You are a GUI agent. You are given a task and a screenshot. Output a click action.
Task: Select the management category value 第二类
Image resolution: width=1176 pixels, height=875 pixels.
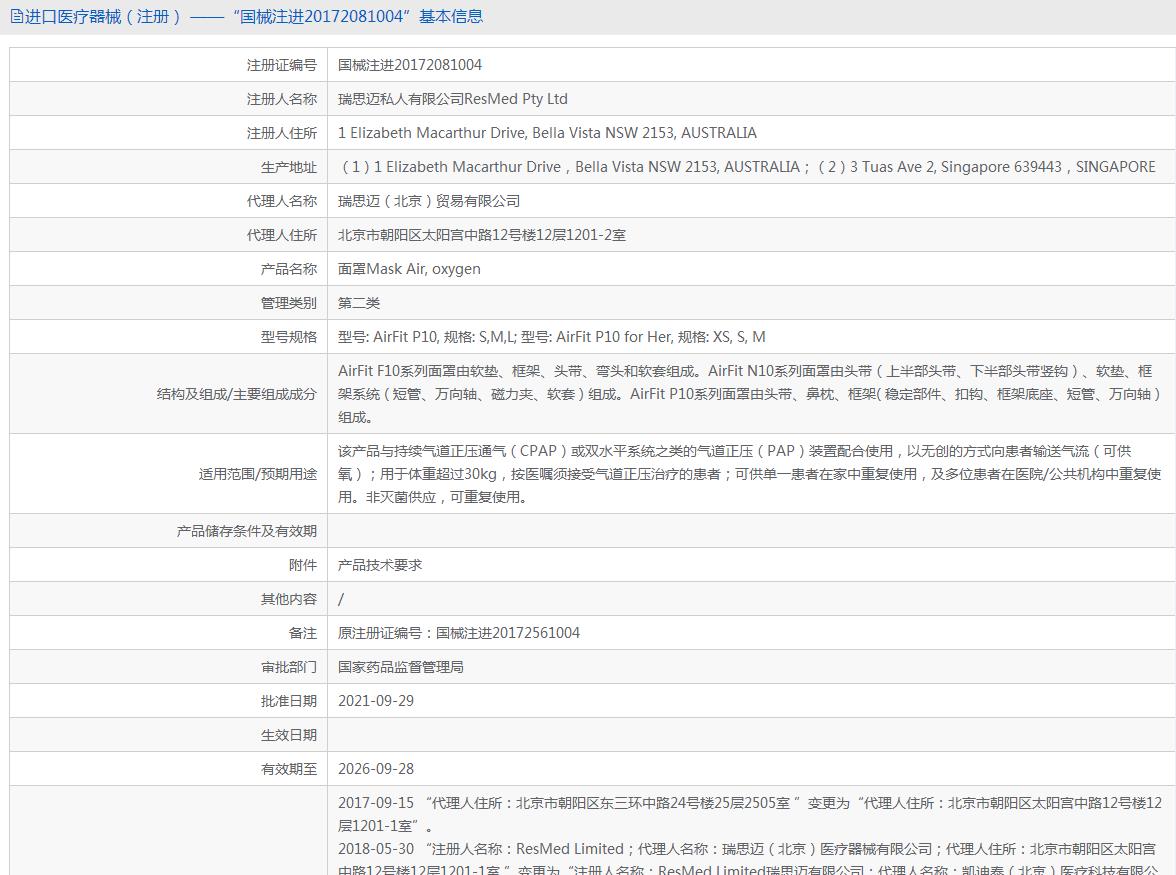(x=359, y=303)
